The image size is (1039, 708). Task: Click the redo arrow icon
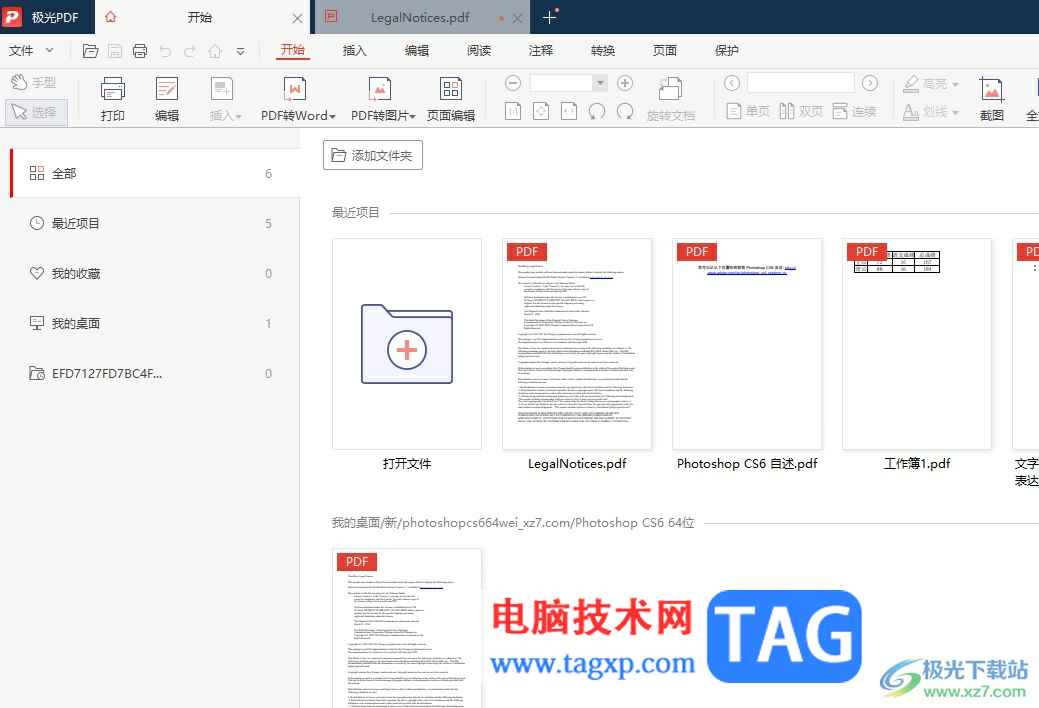tap(190, 51)
